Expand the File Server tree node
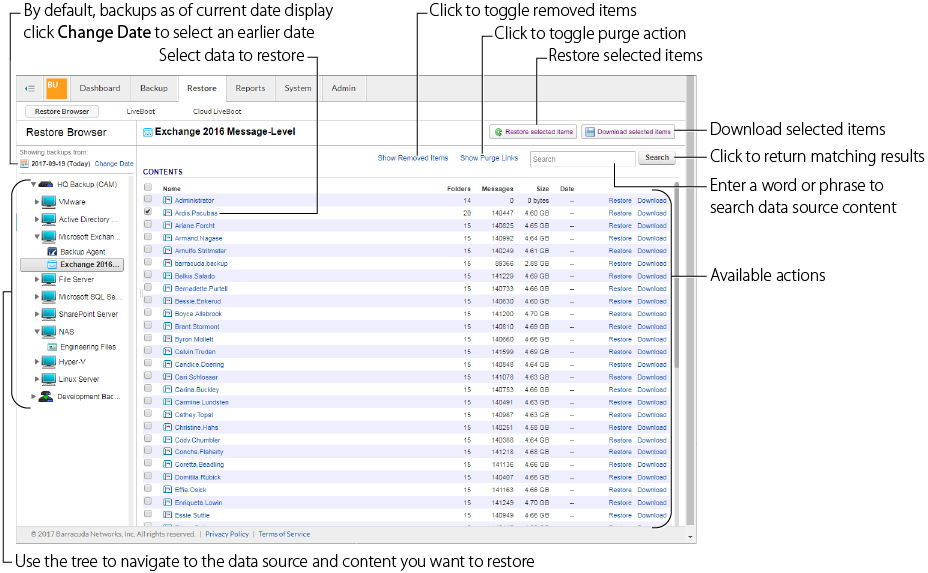The width and height of the screenshot is (928, 573). [x=37, y=279]
